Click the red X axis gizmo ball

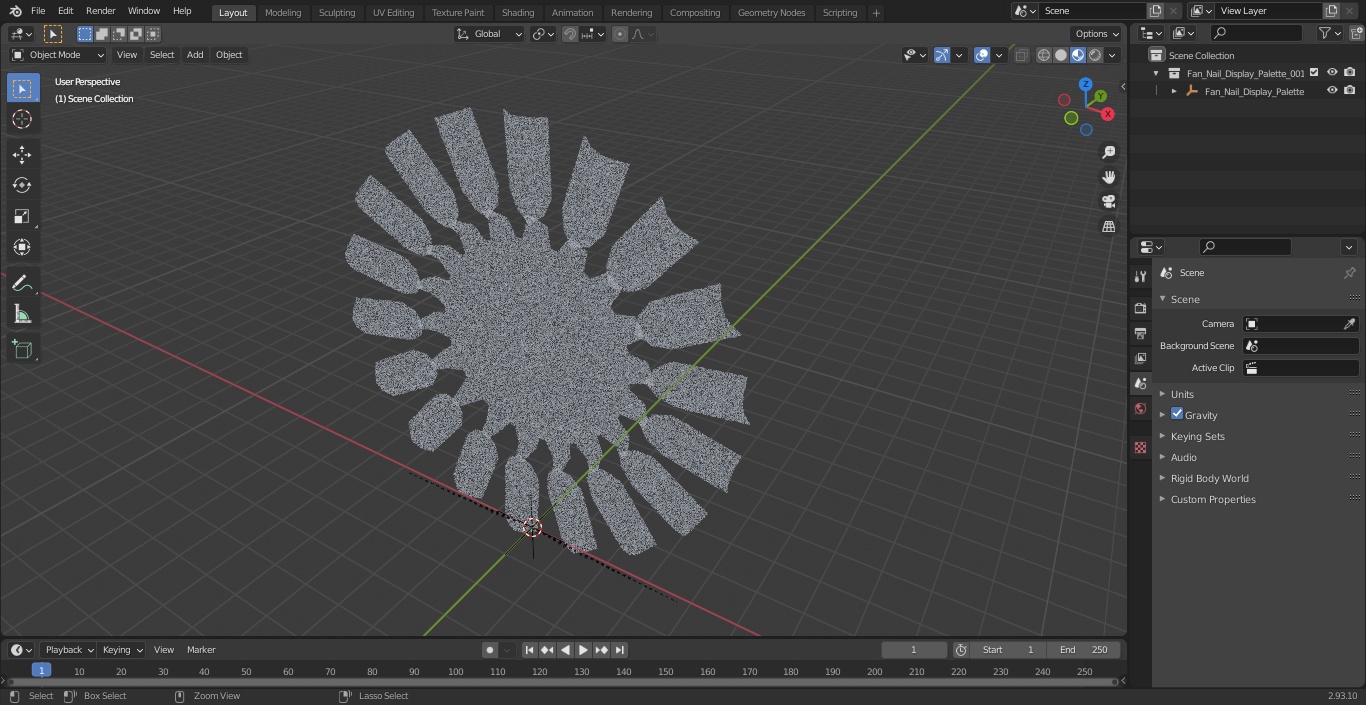click(x=1107, y=114)
